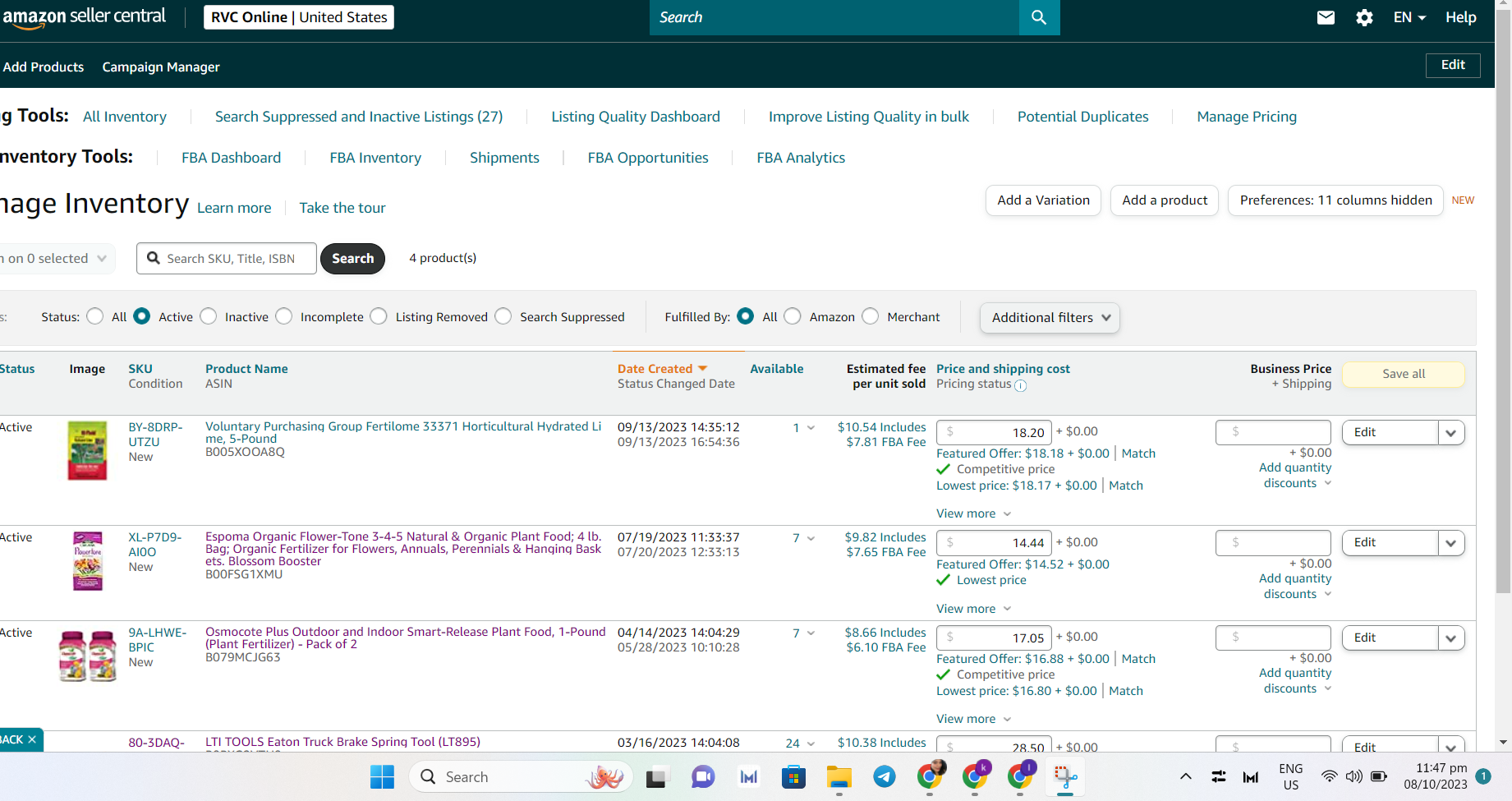This screenshot has height=801, width=1512.
Task: Click the Pricing status info icon
Action: click(x=1021, y=385)
